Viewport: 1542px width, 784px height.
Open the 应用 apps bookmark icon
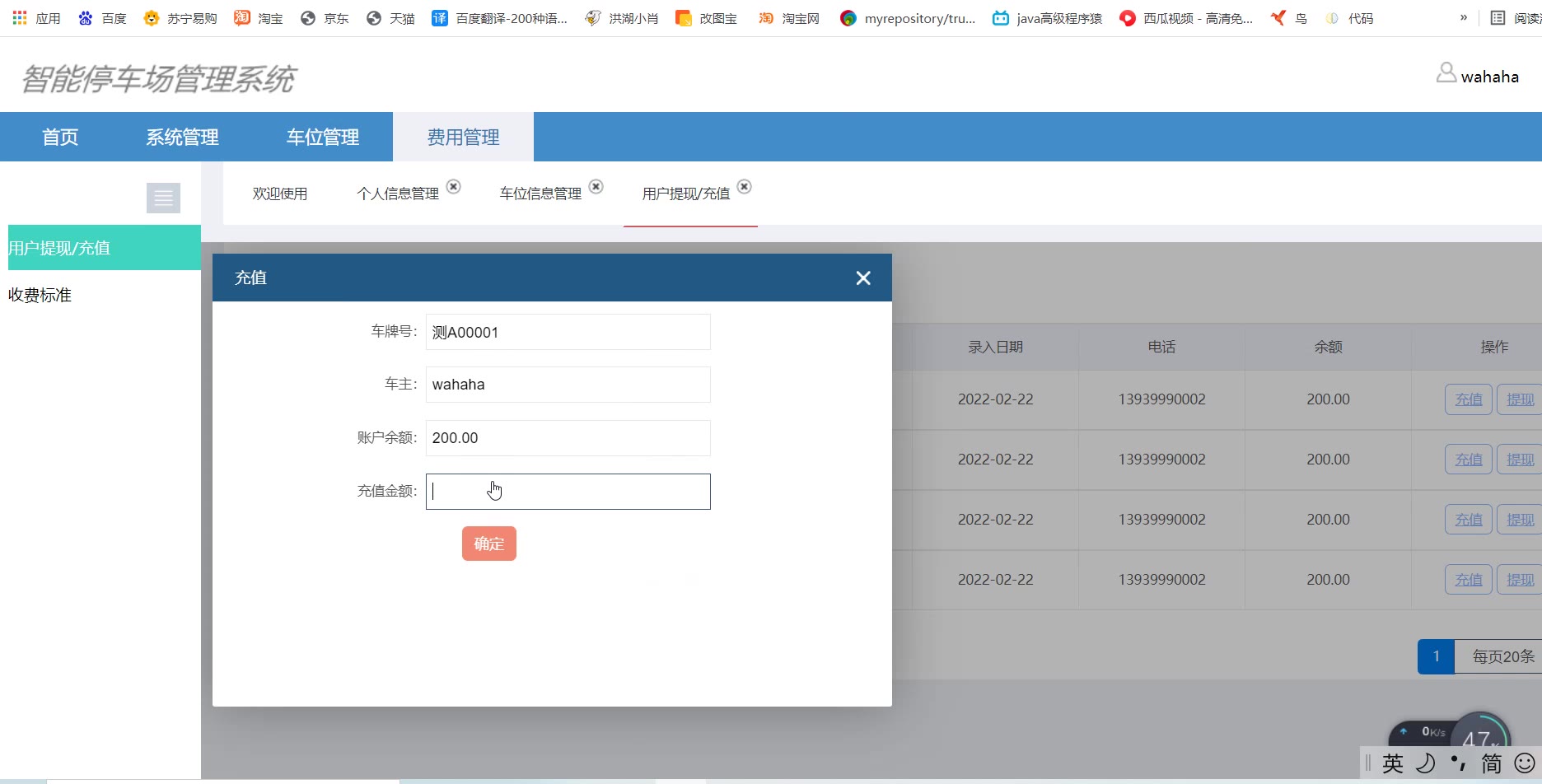tap(20, 17)
